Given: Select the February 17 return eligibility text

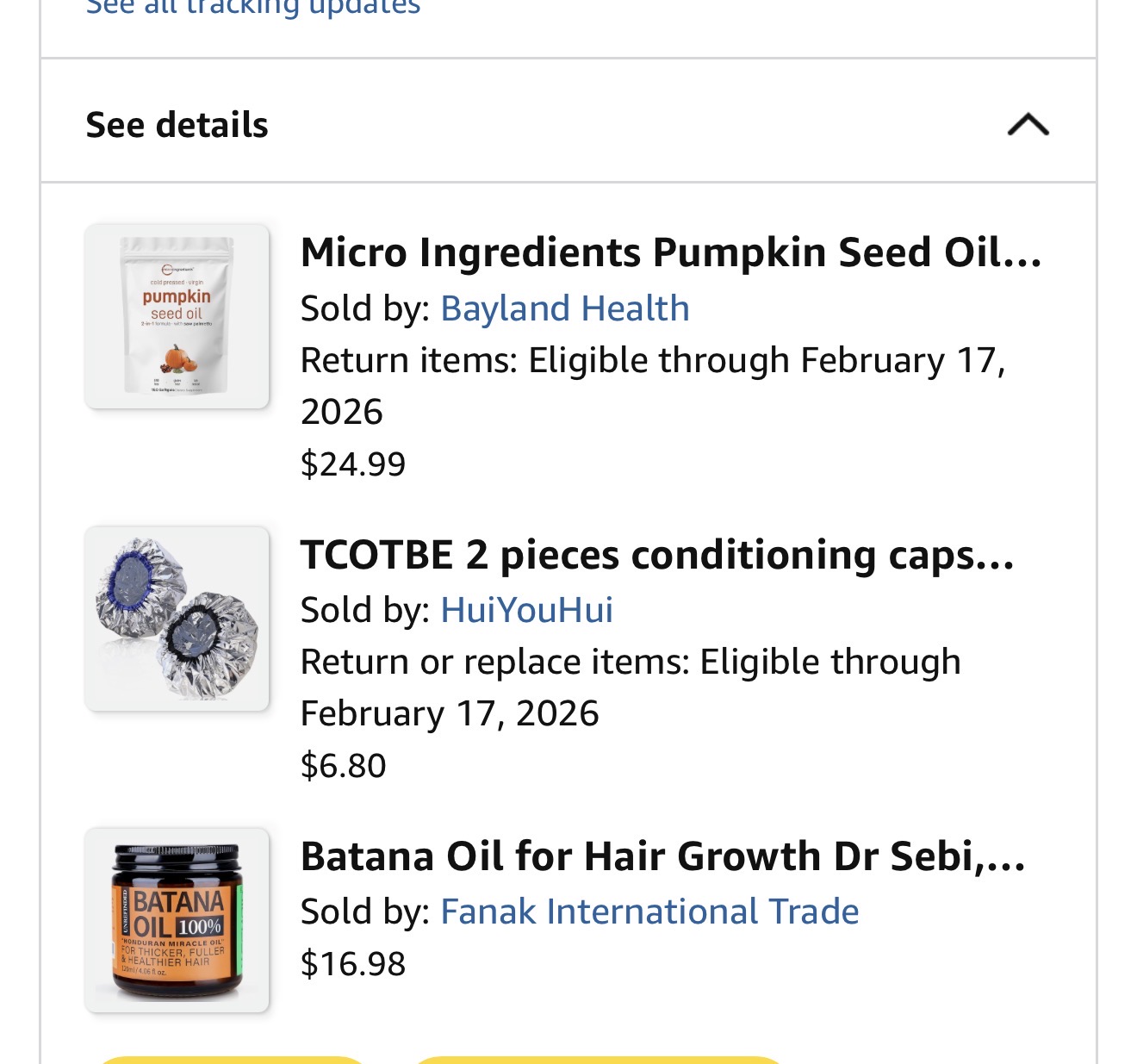Looking at the screenshot, I should pos(655,359).
